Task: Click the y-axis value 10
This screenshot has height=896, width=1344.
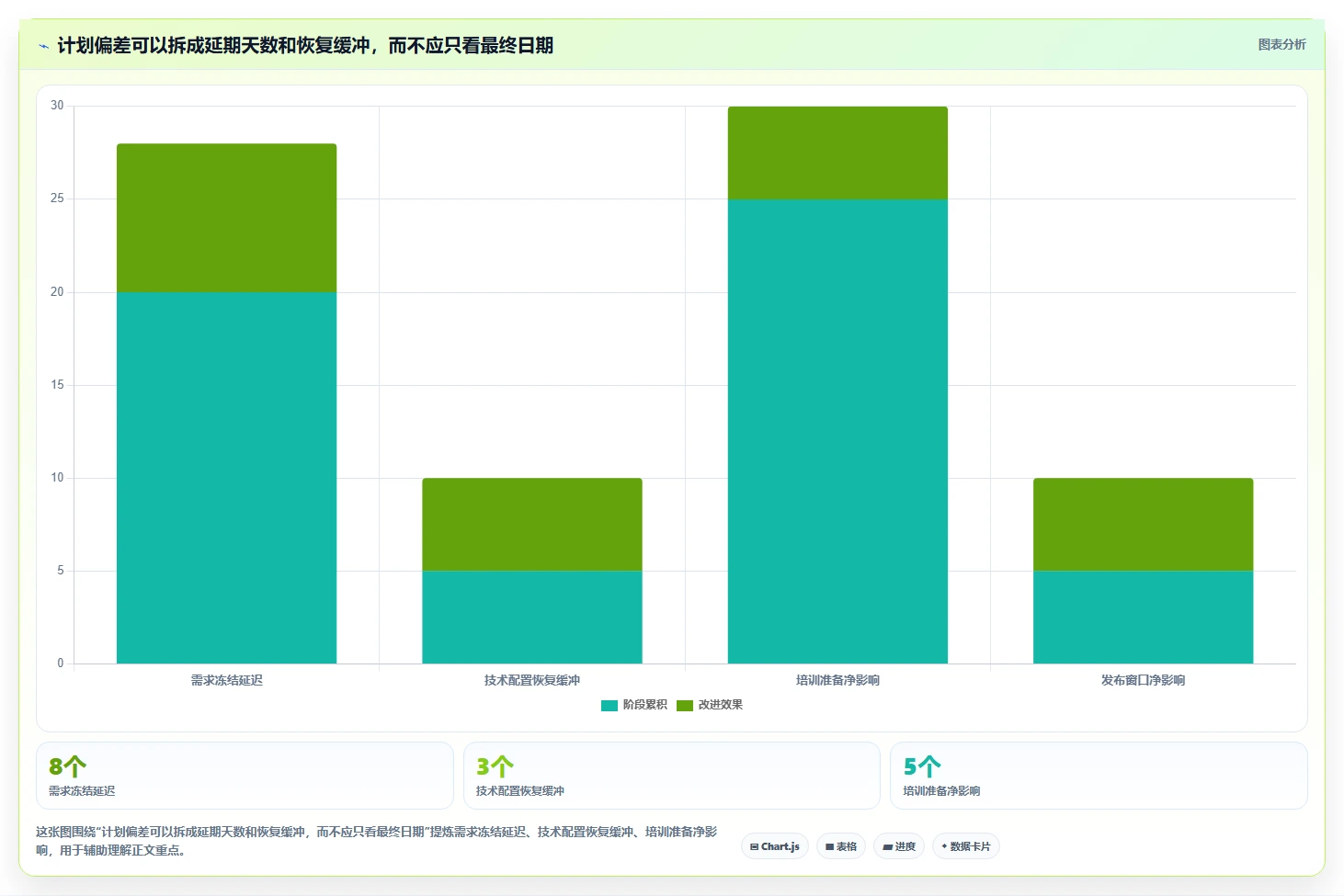Action: pos(57,478)
